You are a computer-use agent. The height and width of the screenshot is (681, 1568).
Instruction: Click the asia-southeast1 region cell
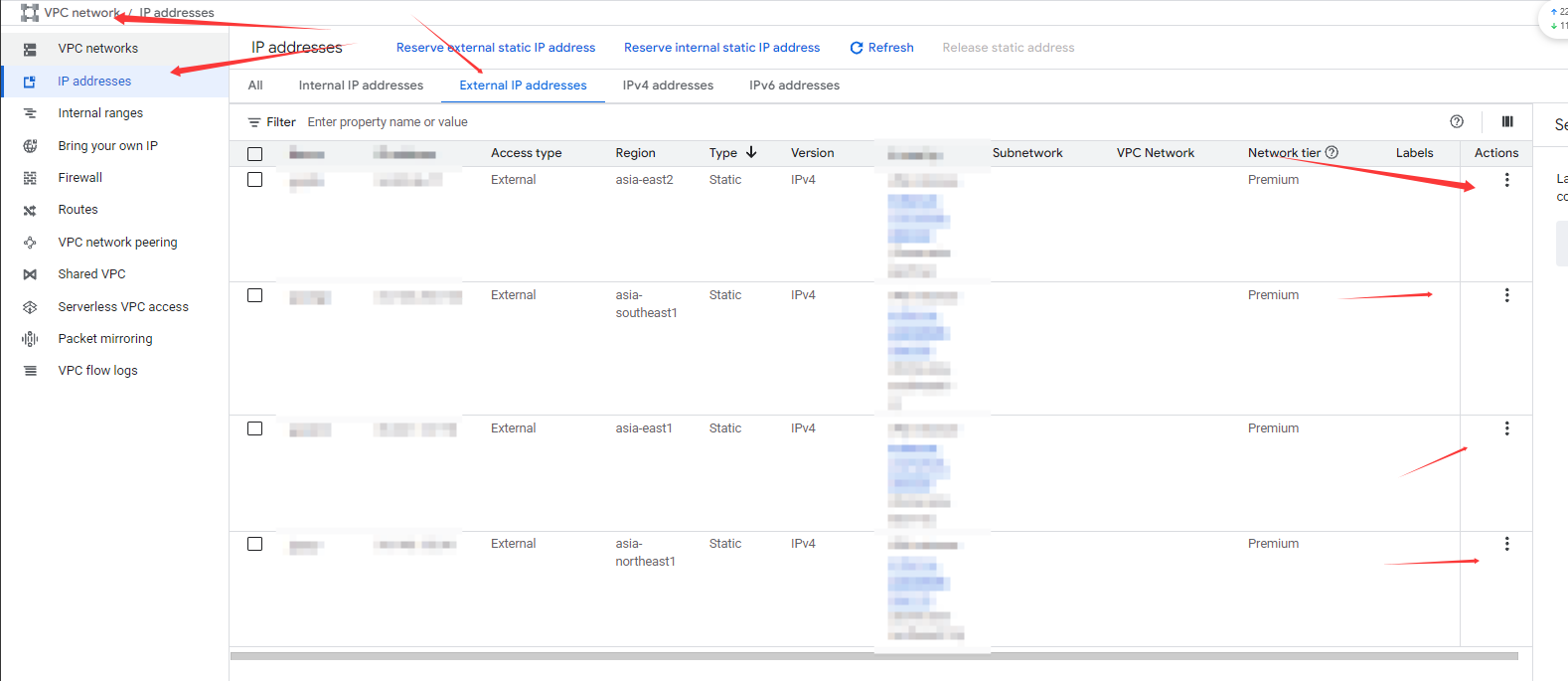(x=646, y=304)
